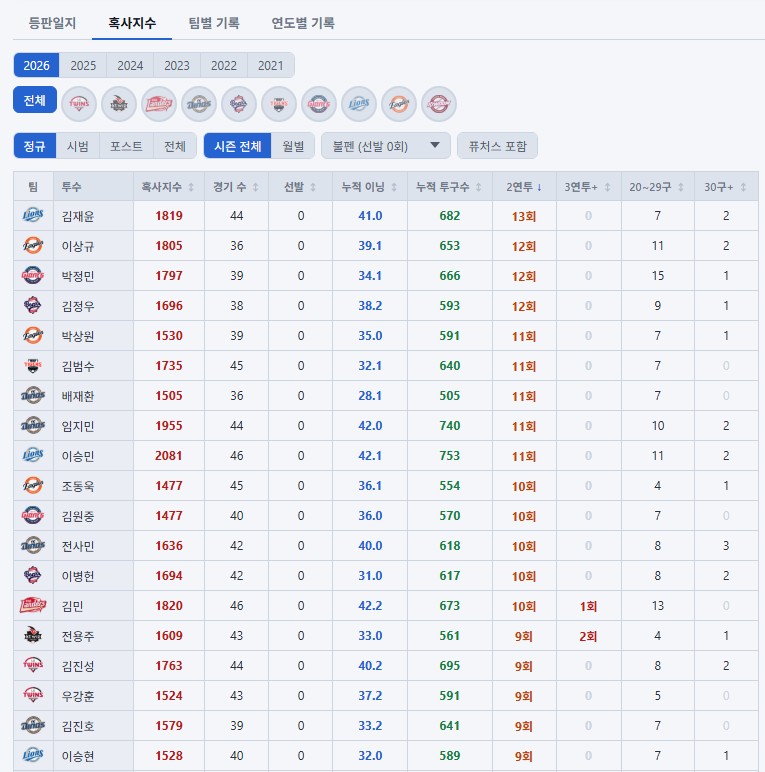
Task: Select the 2022 season
Action: (223, 65)
